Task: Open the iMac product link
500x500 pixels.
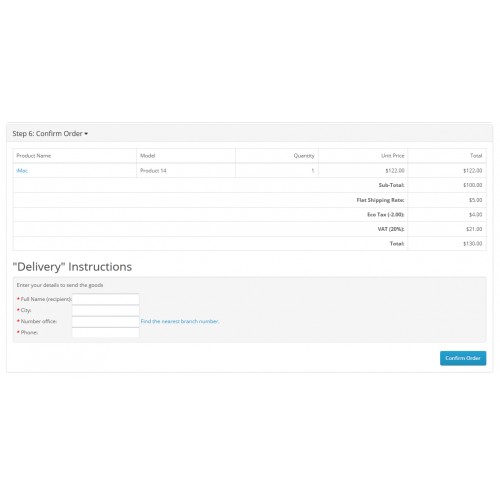Action: tap(22, 171)
